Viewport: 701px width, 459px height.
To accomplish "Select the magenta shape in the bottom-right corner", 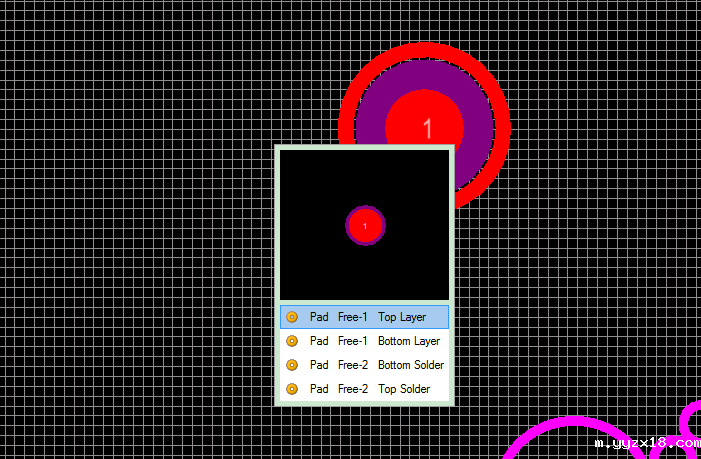I will coord(688,418).
